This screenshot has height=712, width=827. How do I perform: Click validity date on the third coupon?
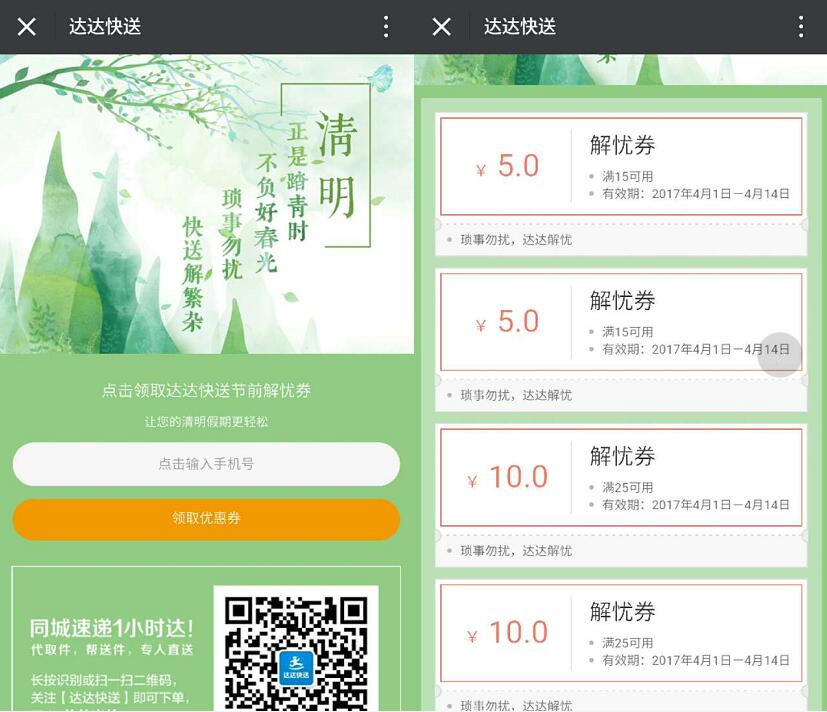click(696, 505)
